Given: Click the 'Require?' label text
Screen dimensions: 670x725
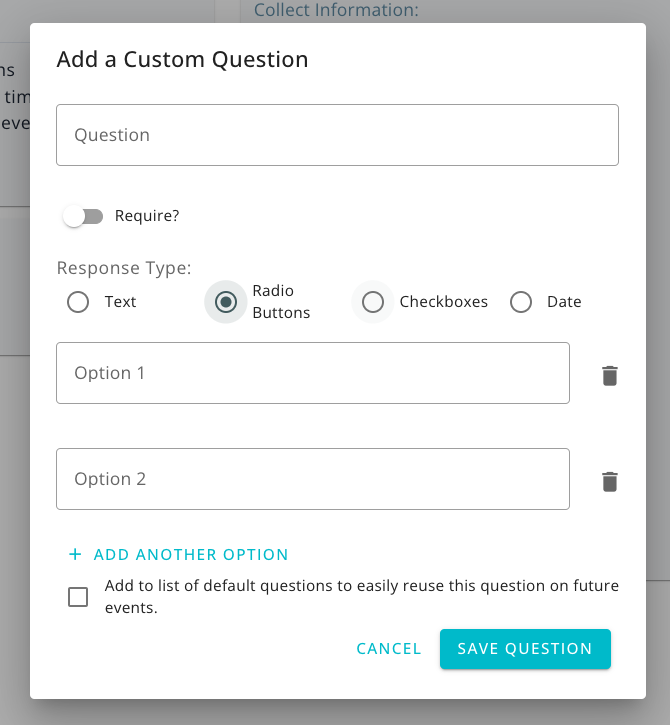Looking at the screenshot, I should coord(147,215).
